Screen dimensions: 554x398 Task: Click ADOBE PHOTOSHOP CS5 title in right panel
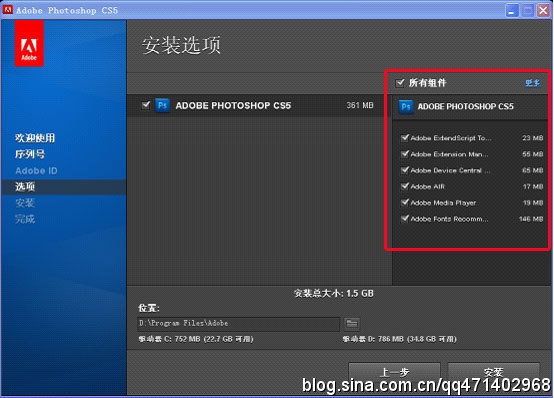tap(465, 106)
